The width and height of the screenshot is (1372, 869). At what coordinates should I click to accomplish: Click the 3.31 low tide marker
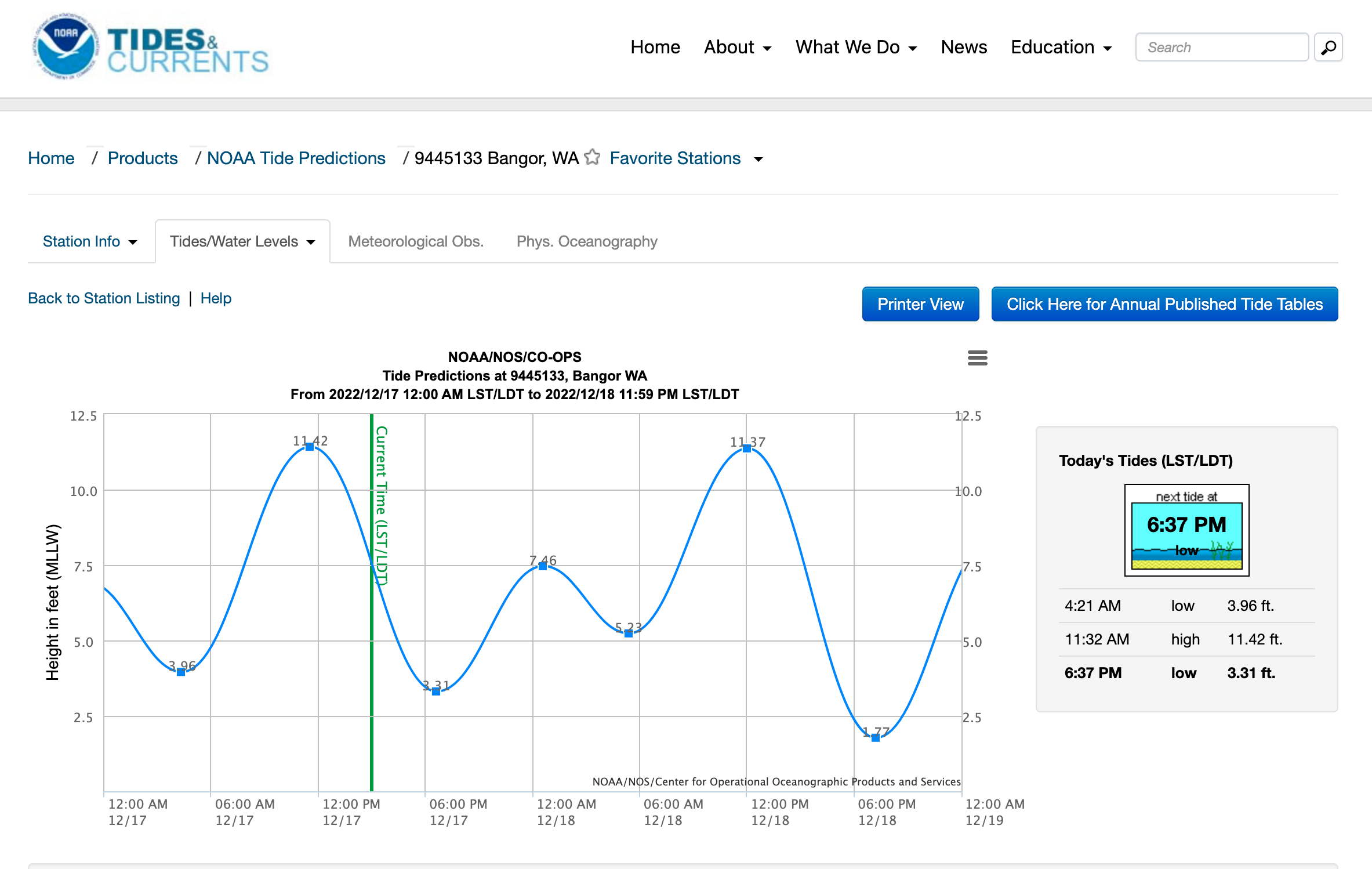[x=436, y=691]
